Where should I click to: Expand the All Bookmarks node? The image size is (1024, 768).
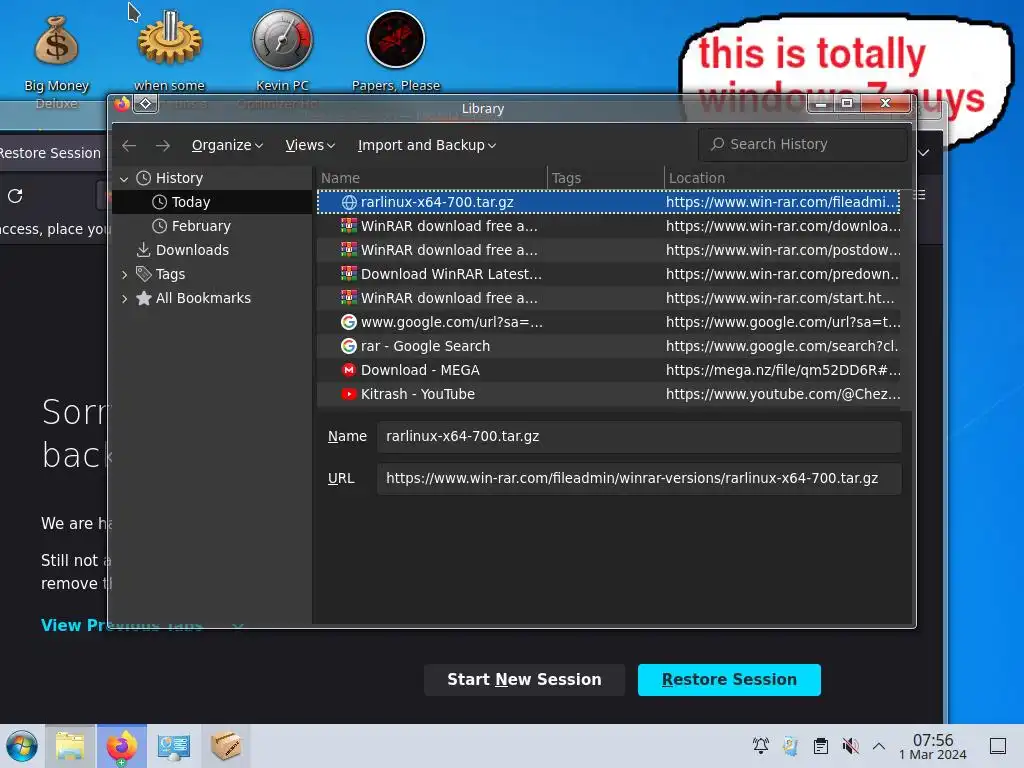coord(124,298)
